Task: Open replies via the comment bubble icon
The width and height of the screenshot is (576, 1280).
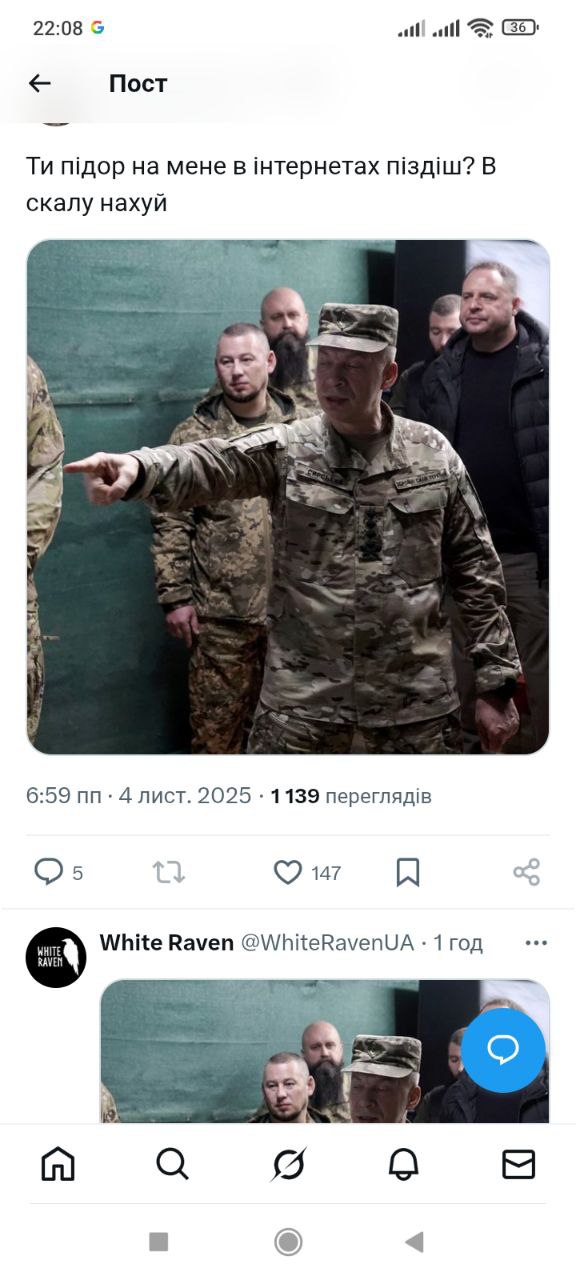Action: [49, 872]
